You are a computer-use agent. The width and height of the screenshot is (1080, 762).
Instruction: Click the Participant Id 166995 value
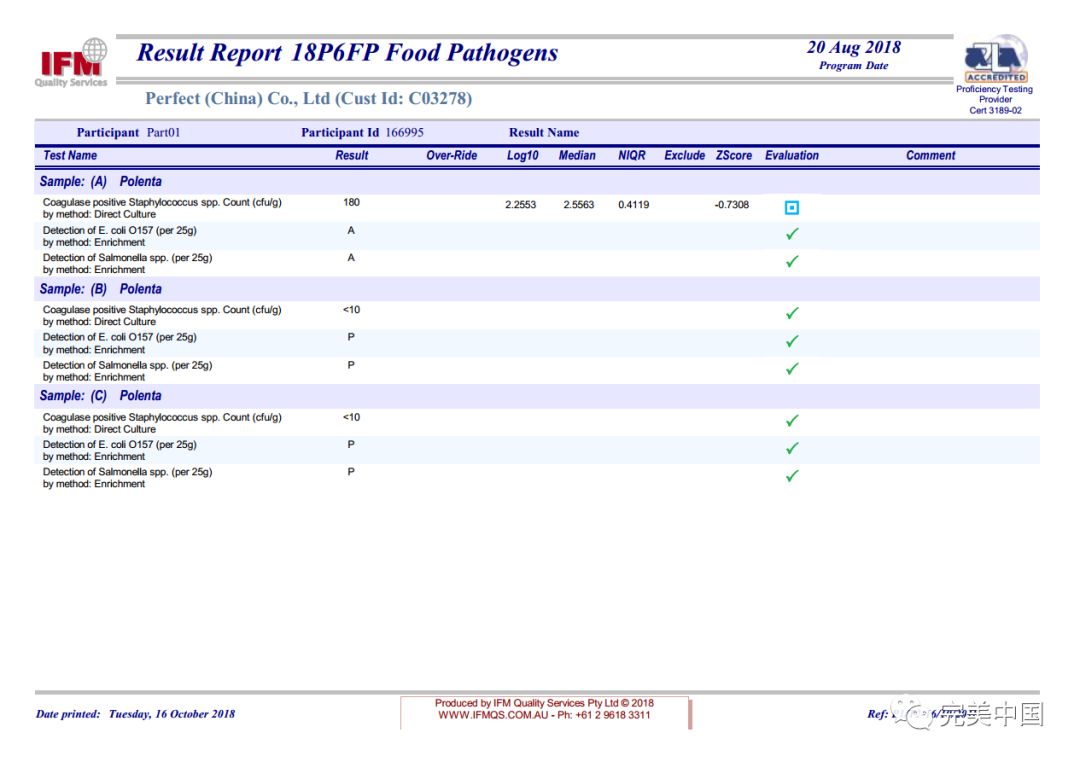point(403,133)
